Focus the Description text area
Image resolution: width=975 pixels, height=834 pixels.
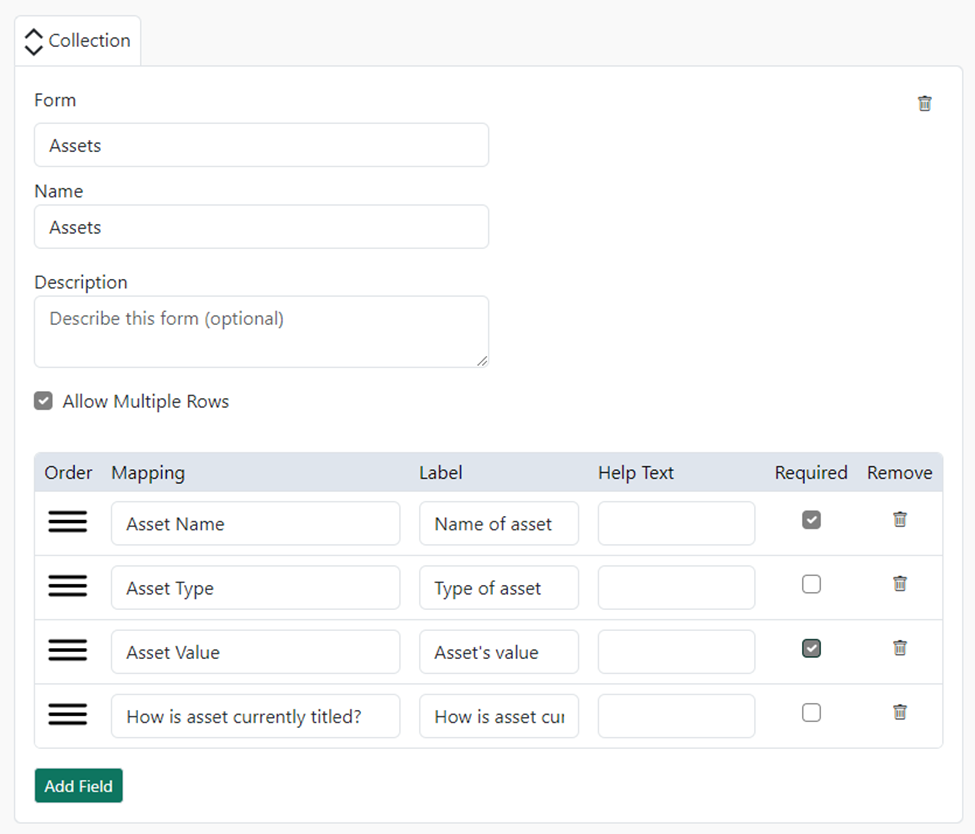point(261,331)
